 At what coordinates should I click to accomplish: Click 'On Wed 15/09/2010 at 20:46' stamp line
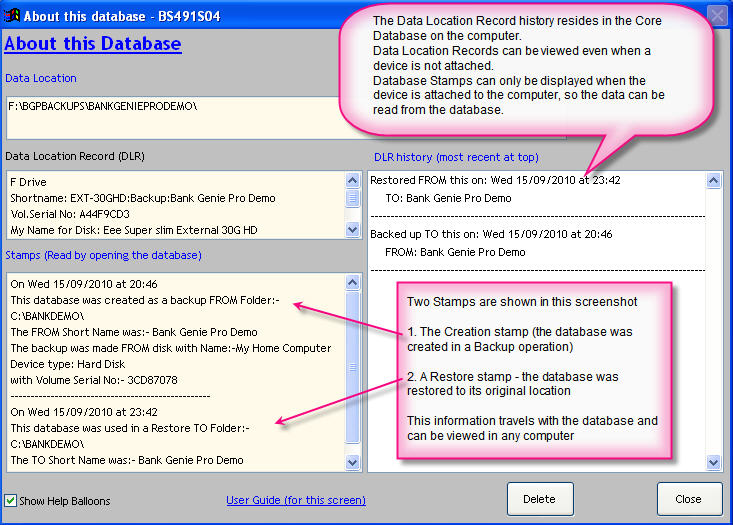[84, 284]
